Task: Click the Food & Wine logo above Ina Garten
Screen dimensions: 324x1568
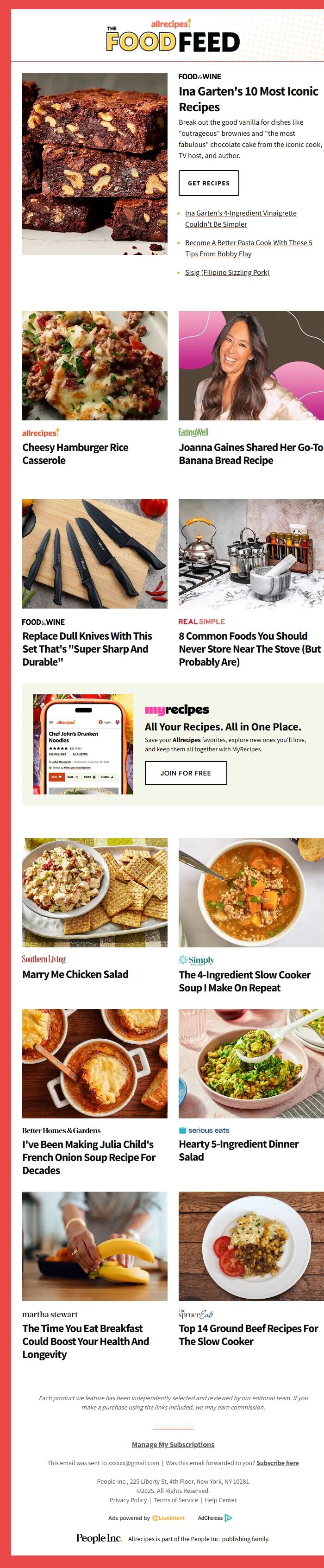Action: [x=199, y=76]
